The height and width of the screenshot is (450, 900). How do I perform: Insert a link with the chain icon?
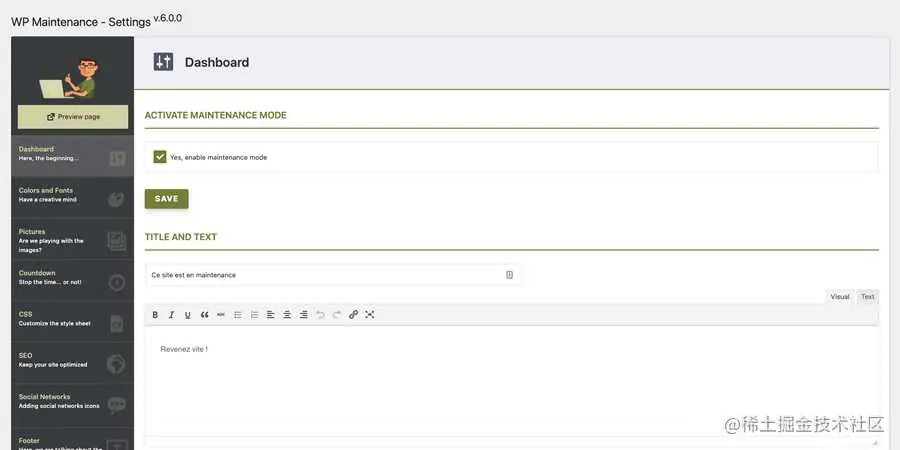tap(354, 315)
